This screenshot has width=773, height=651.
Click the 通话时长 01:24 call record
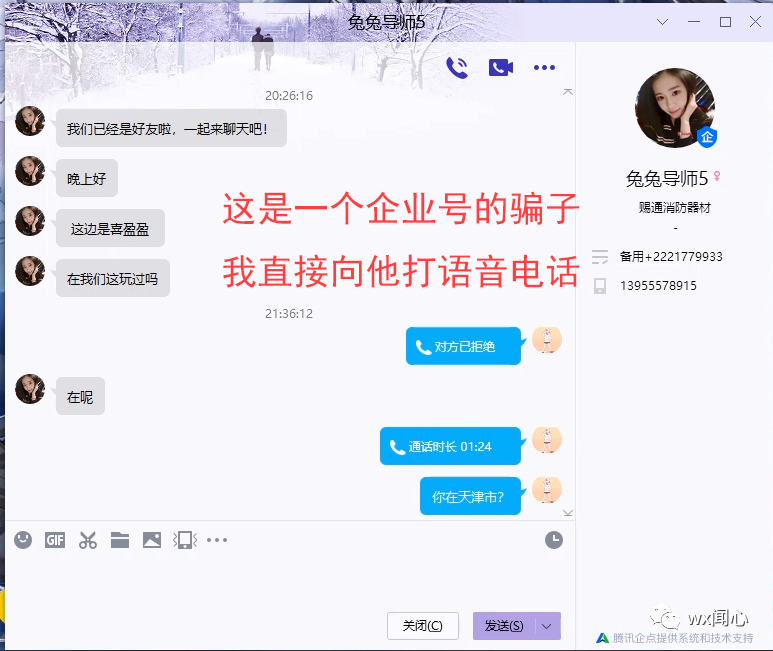click(x=450, y=446)
